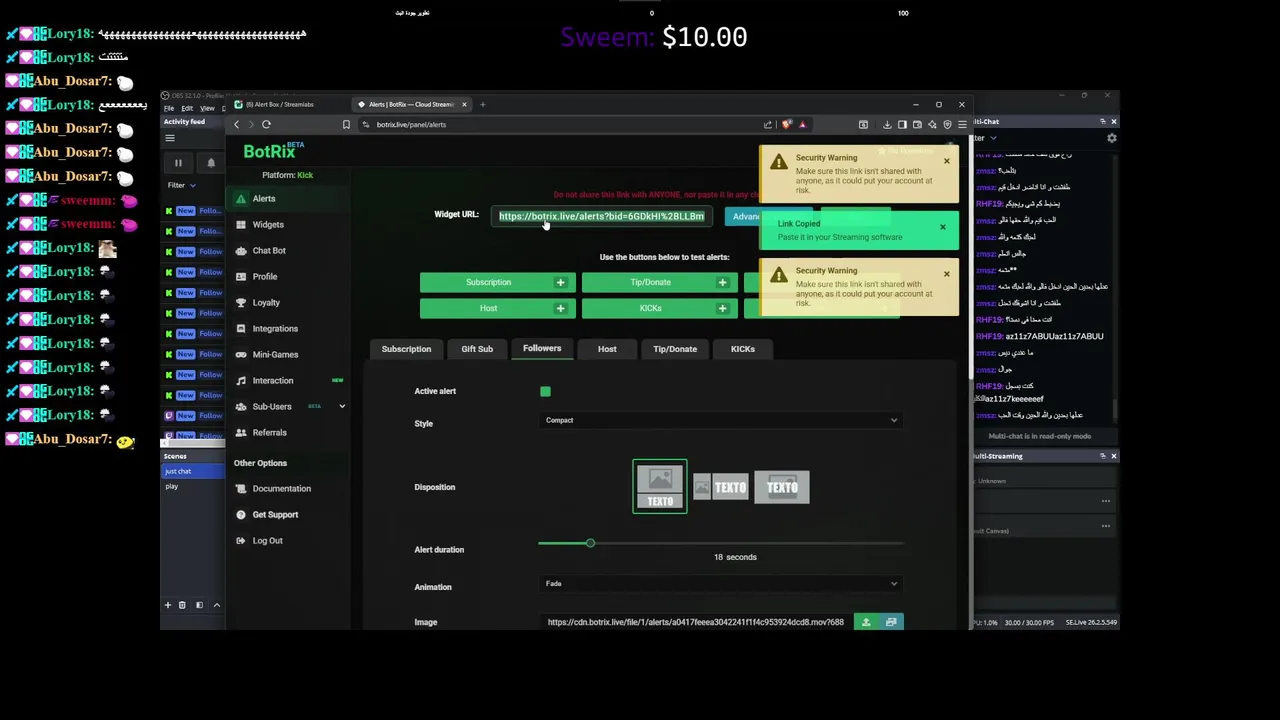The image size is (1280, 720).
Task: Open a new browser tab
Action: 482,104
